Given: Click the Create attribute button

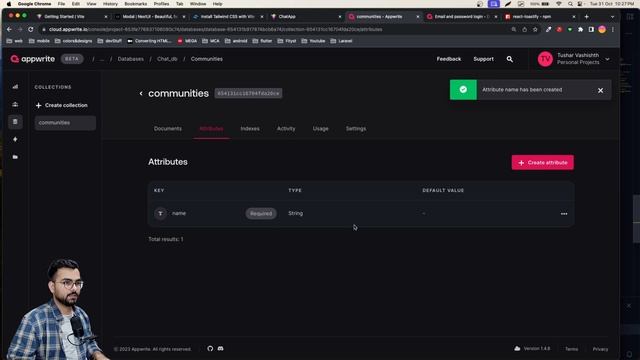Looking at the screenshot, I should click(x=542, y=162).
